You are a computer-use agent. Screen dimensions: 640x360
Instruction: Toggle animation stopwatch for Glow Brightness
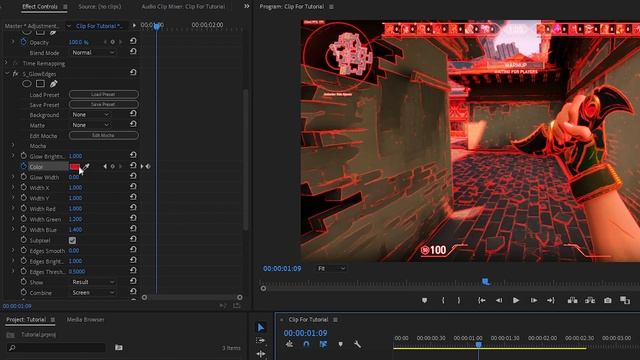coord(23,156)
